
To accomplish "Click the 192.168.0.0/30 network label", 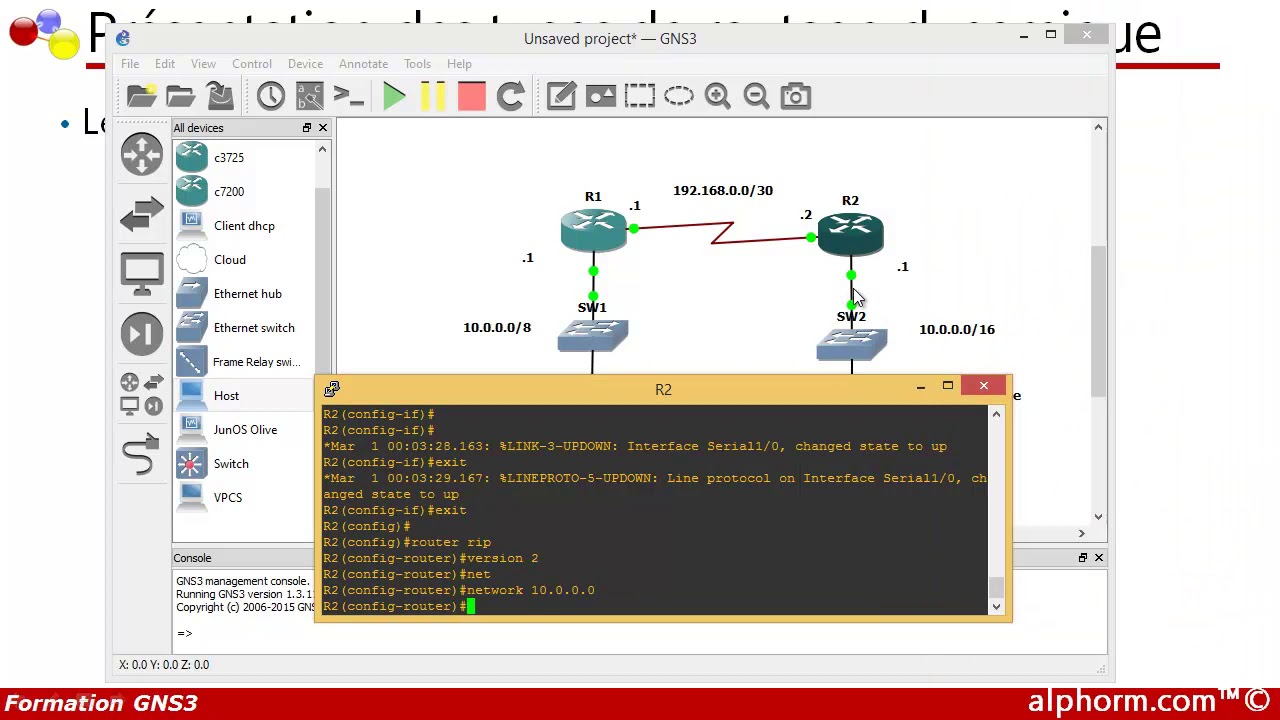I will click(723, 190).
